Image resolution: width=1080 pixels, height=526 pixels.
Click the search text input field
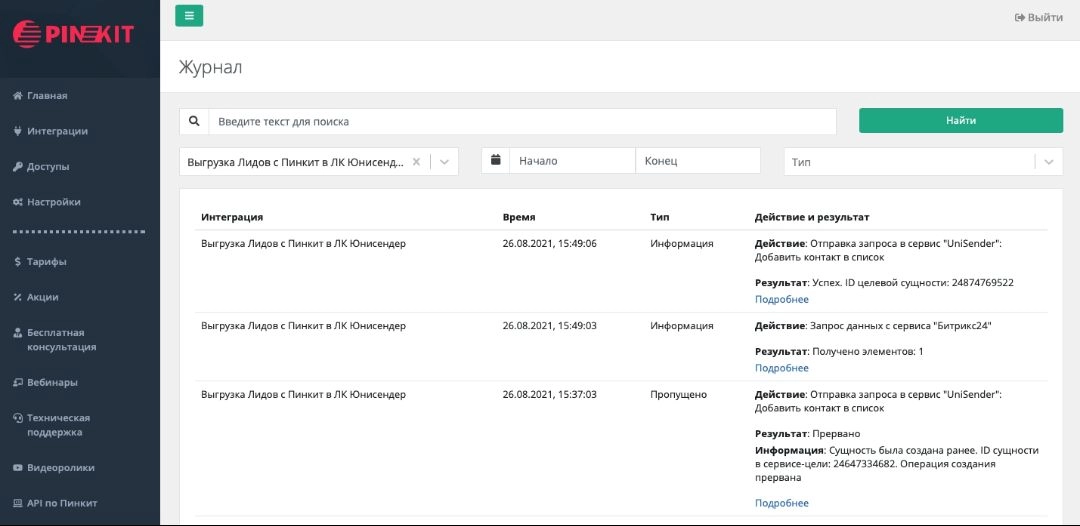tap(521, 121)
